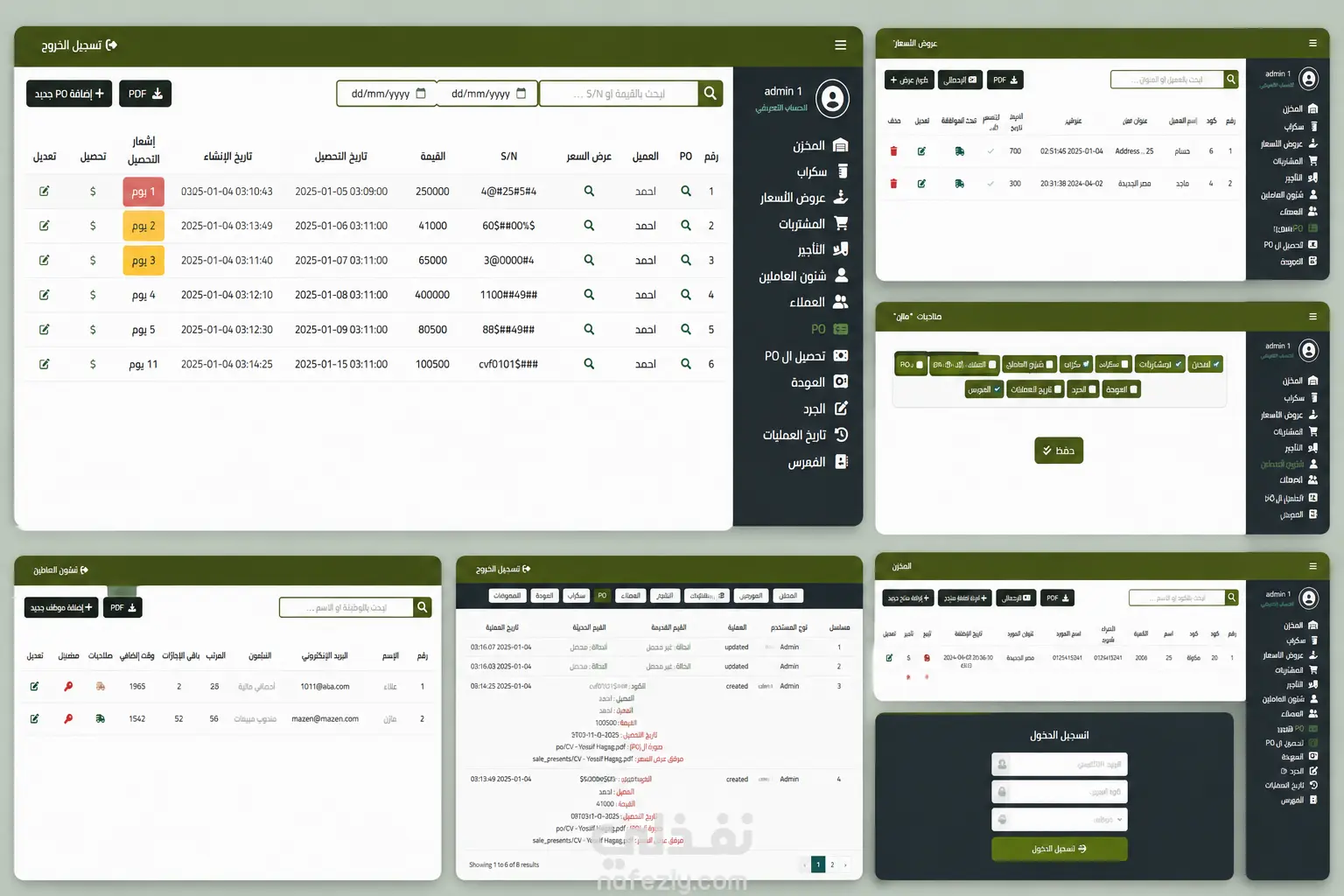Open سكراب in the main sidebar

[x=822, y=171]
